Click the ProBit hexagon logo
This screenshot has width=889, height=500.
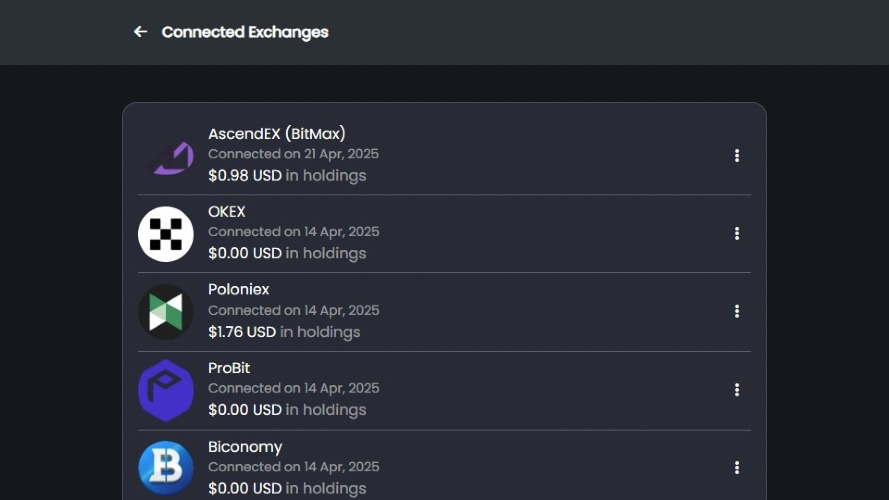(166, 390)
